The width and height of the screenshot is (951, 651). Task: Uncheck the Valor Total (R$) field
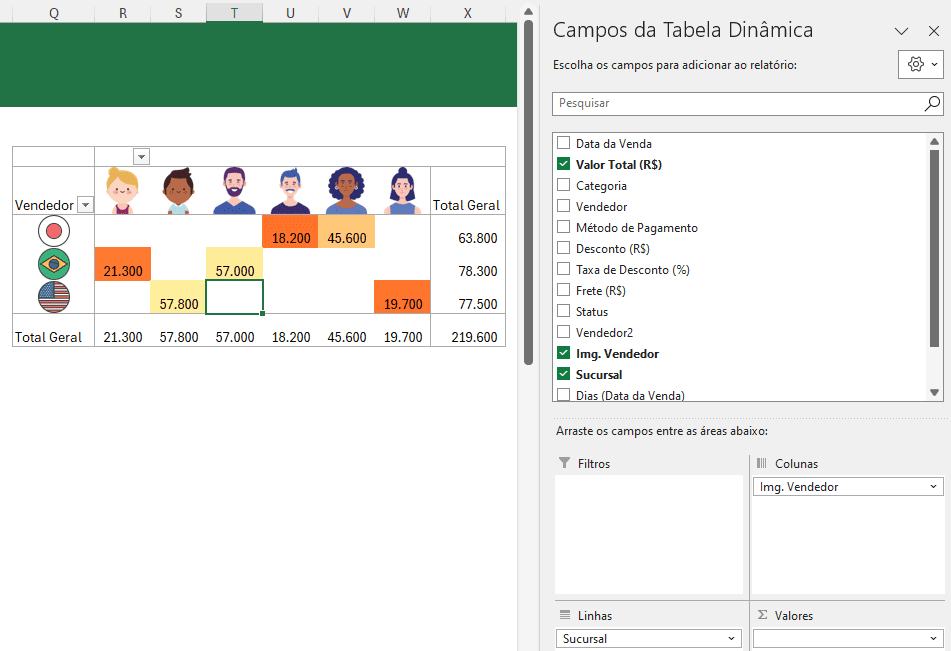point(565,164)
